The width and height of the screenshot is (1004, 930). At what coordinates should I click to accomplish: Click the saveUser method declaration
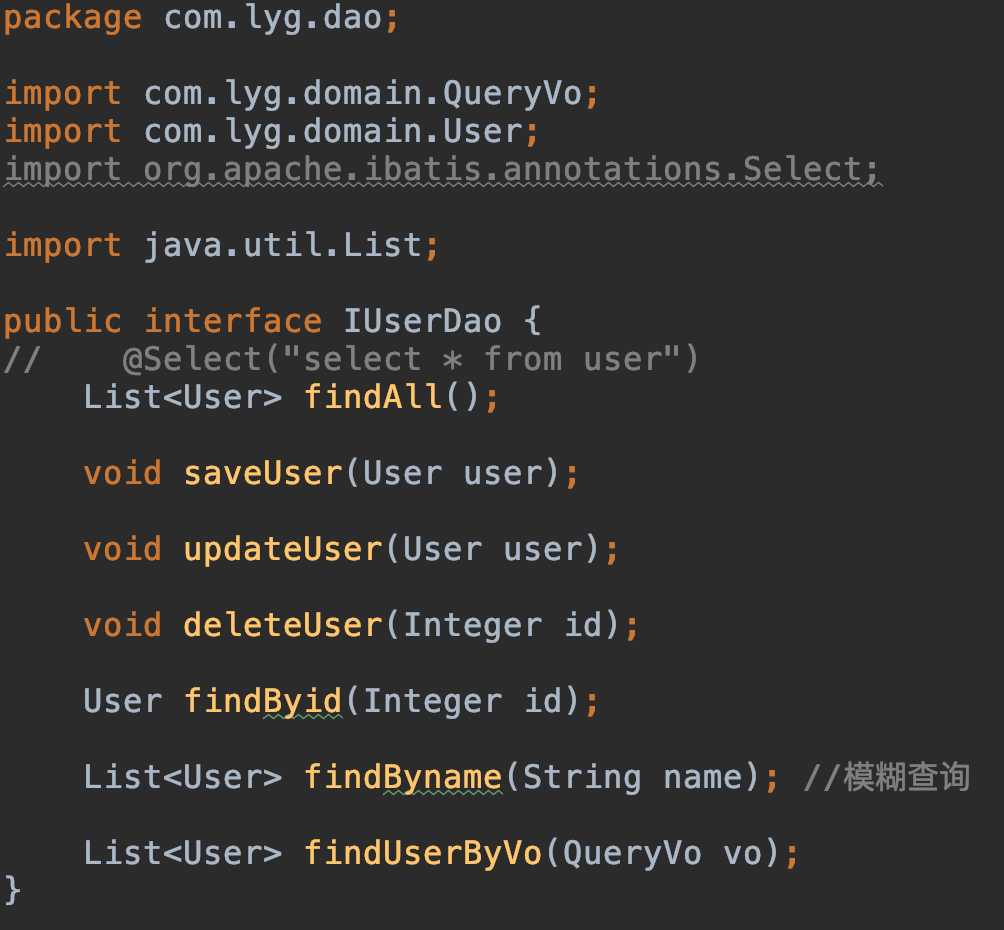coord(264,473)
